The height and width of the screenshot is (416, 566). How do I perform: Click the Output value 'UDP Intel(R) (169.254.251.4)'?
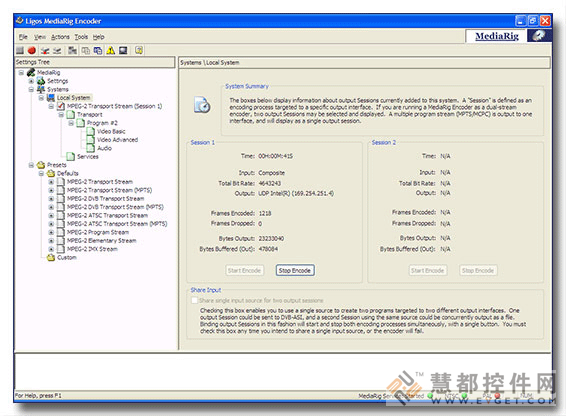[296, 194]
